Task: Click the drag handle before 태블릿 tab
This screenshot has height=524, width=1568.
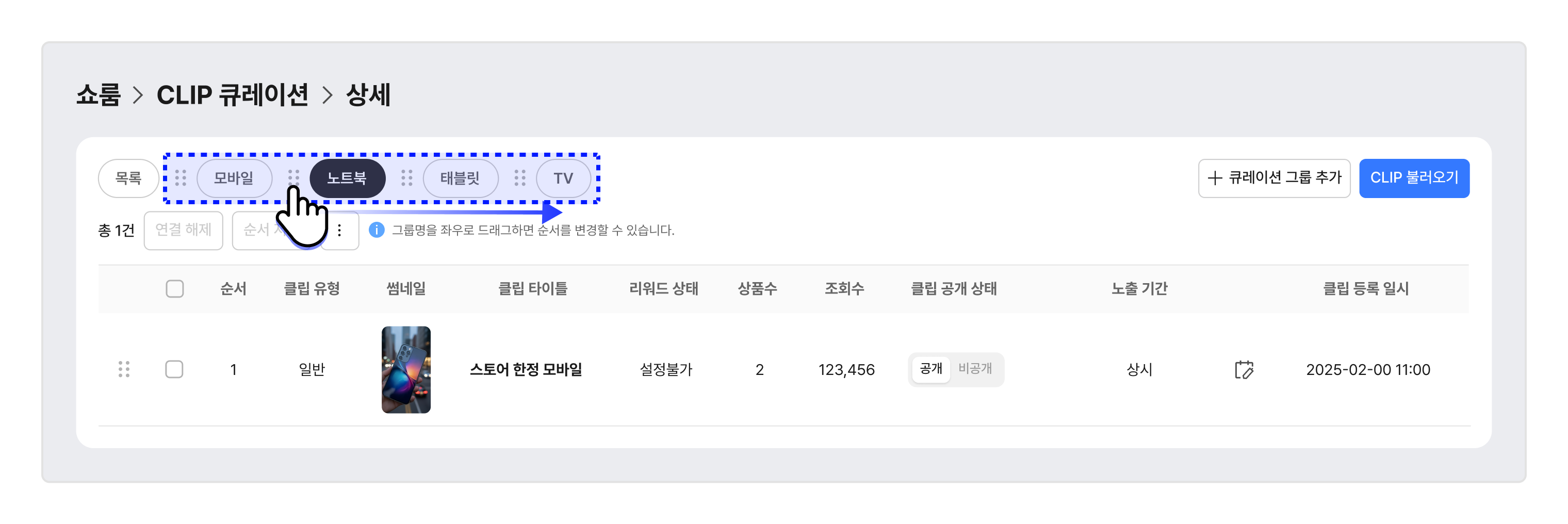Action: pos(407,178)
